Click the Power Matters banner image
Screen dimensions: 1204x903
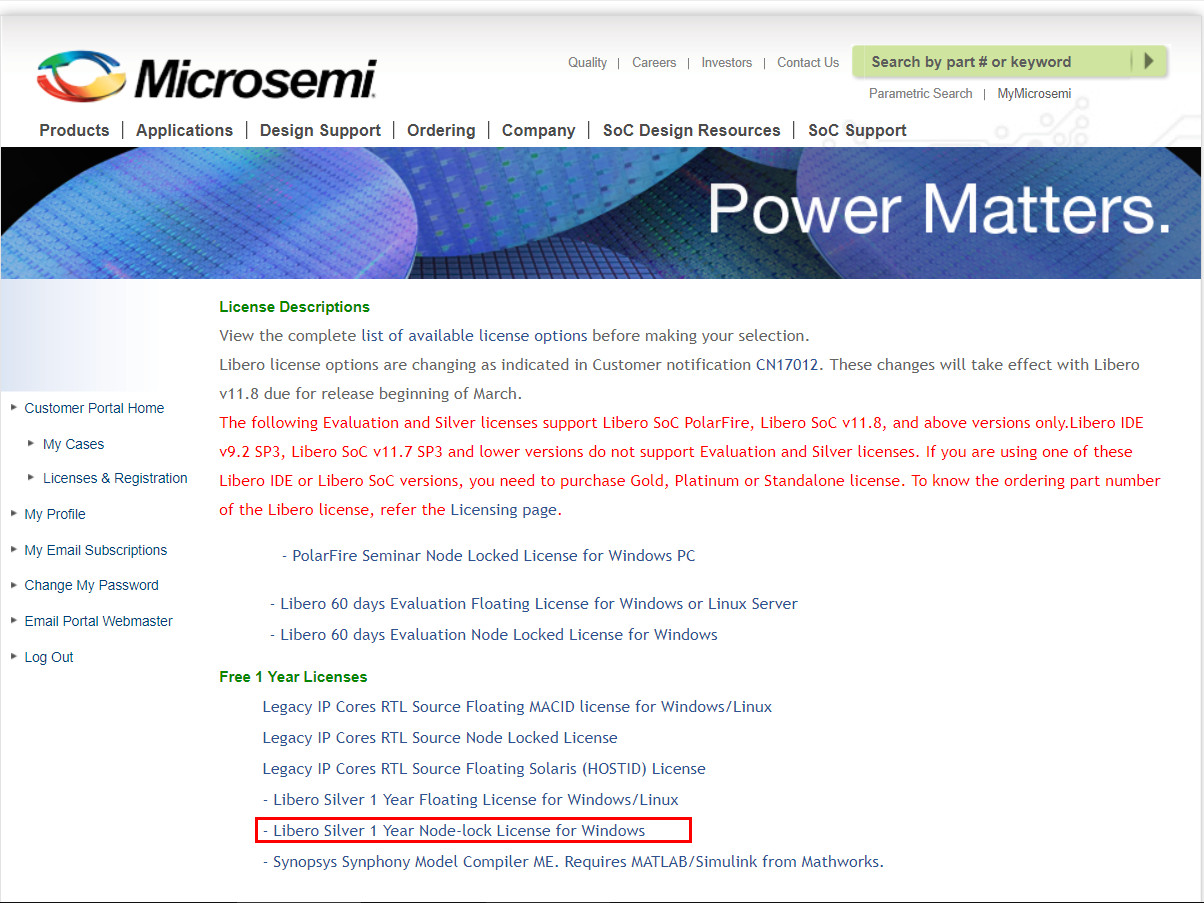(601, 213)
